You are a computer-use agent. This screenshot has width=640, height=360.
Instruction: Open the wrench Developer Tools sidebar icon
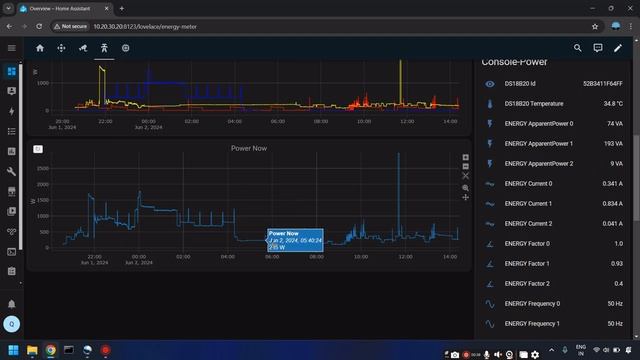tap(11, 171)
